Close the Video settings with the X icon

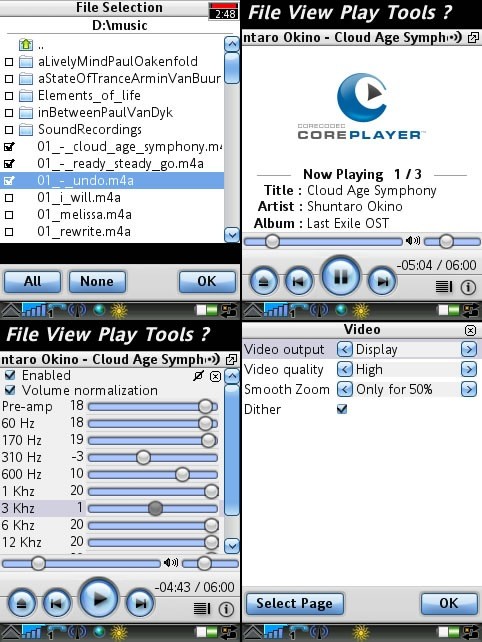(471, 330)
